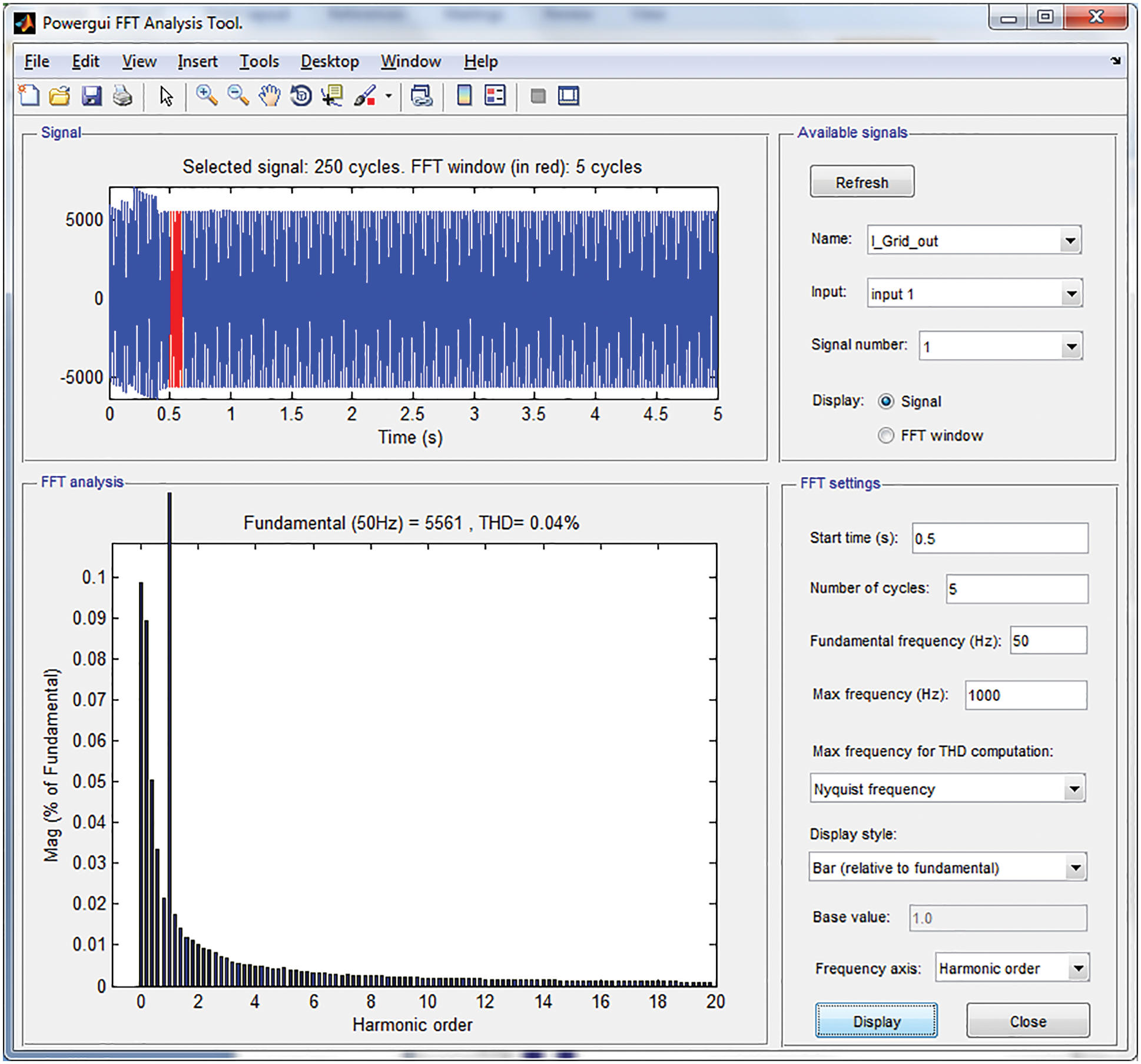Select the Signal display radio button
This screenshot has width=1141, height=1064.
885,401
